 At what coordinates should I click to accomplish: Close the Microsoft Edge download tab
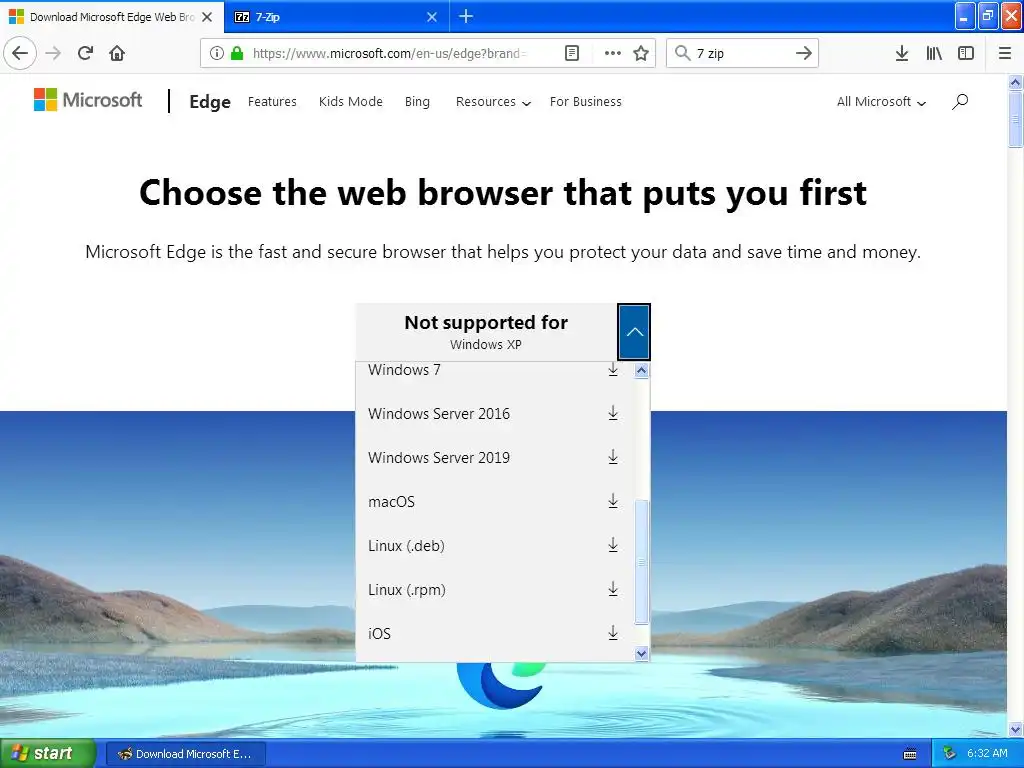pos(207,17)
